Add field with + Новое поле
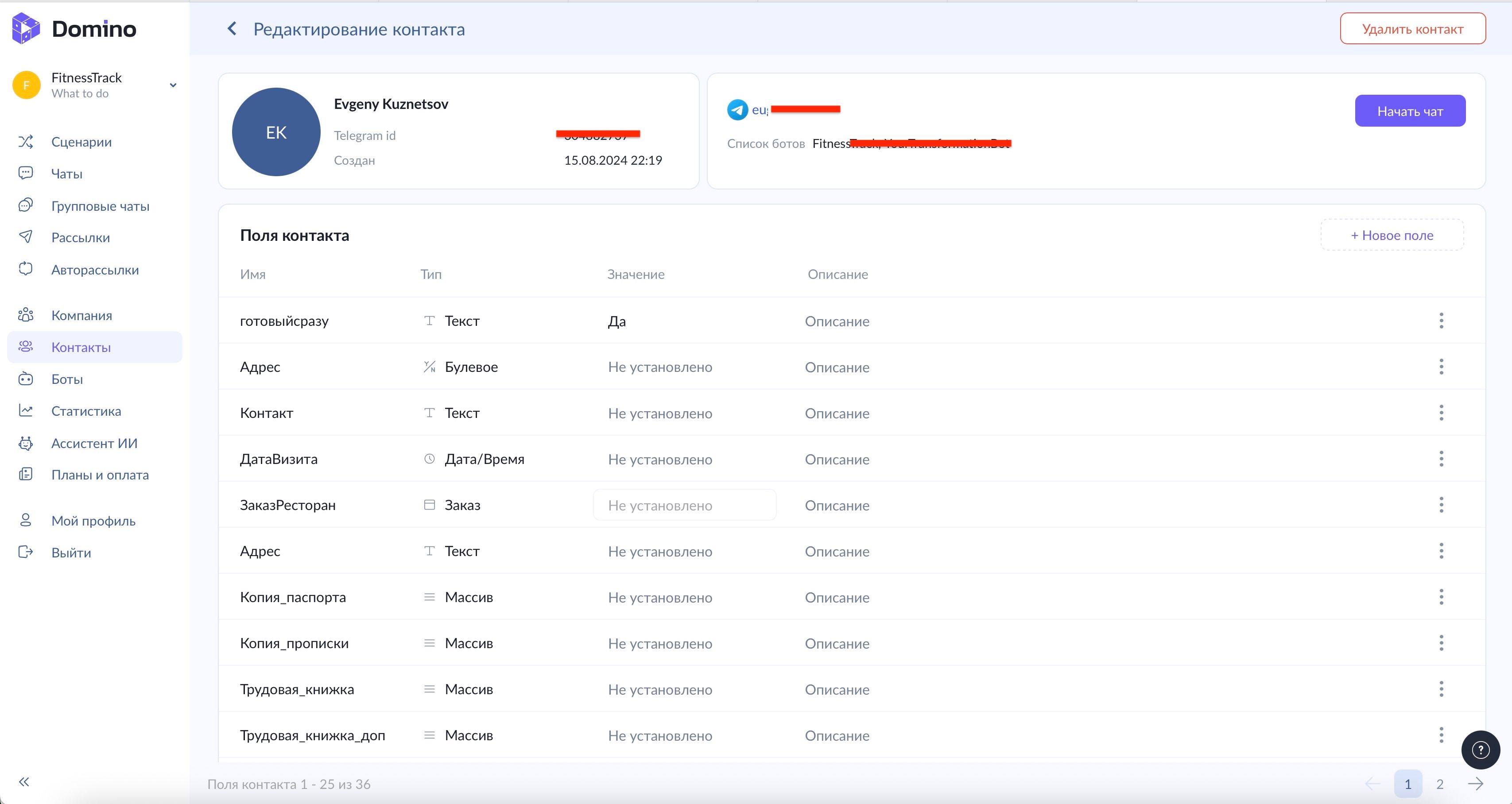Viewport: 1512px width, 804px height. pos(1392,236)
